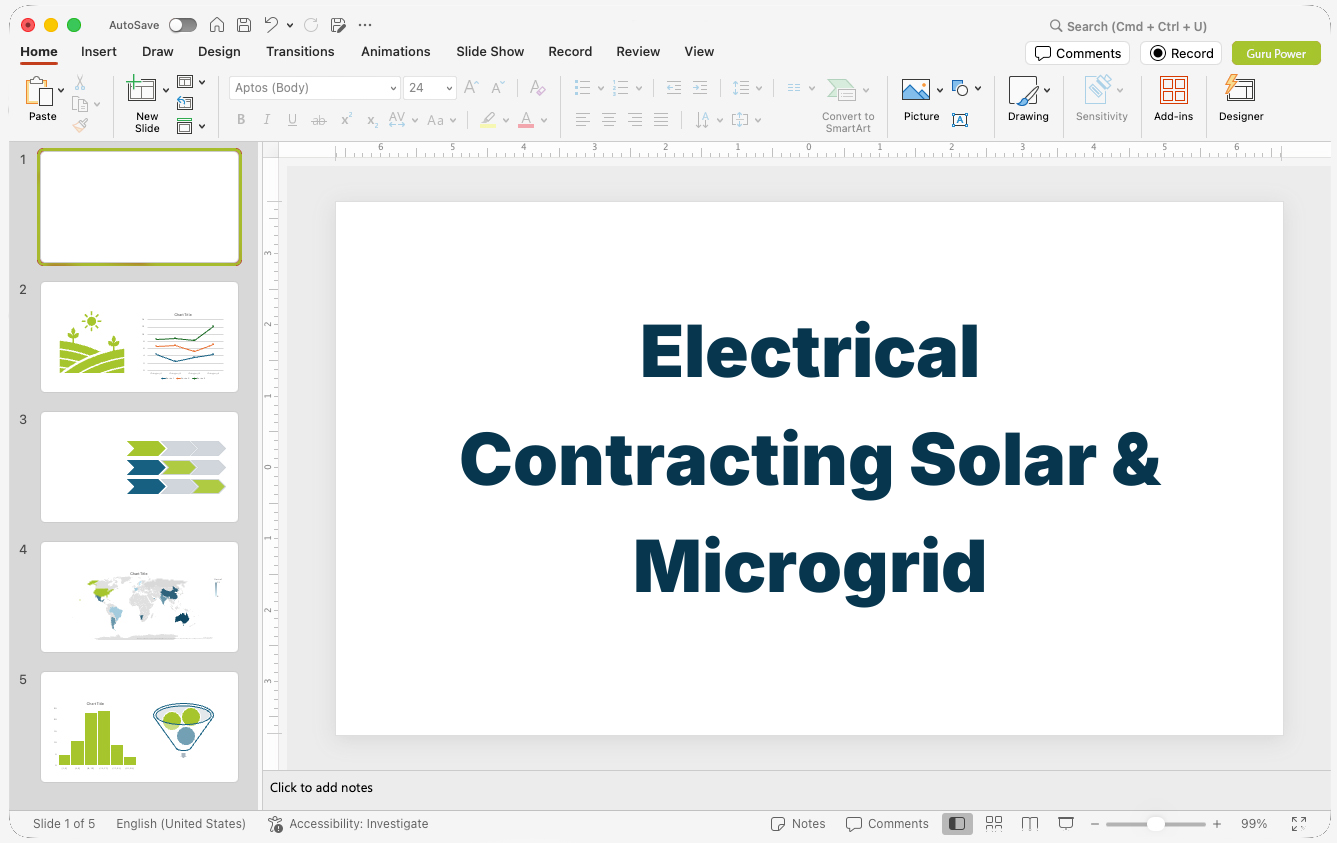Viewport: 1337px width, 843px height.
Task: Click Increase Font Size
Action: (472, 88)
